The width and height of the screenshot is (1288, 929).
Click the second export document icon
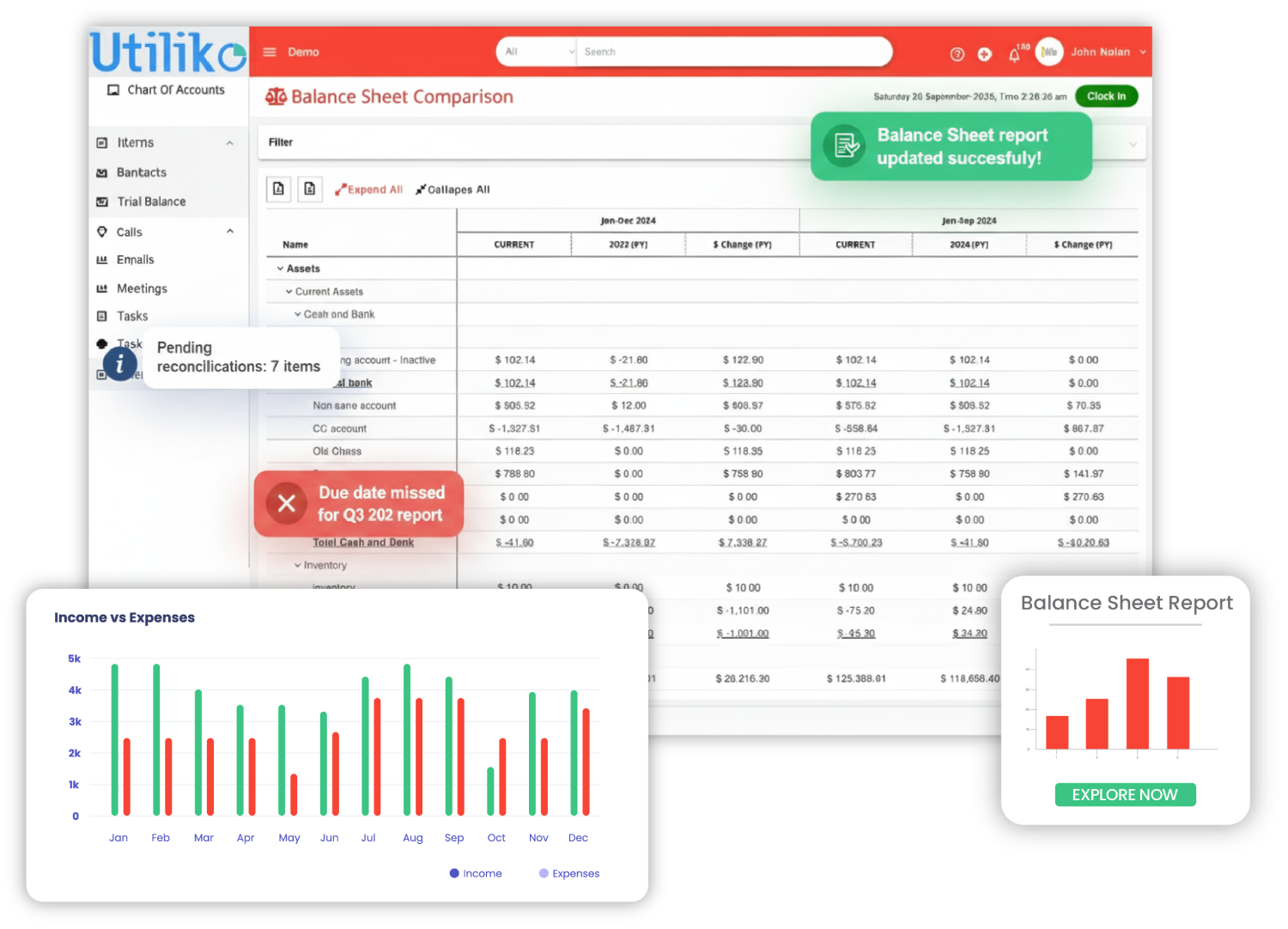[x=310, y=189]
